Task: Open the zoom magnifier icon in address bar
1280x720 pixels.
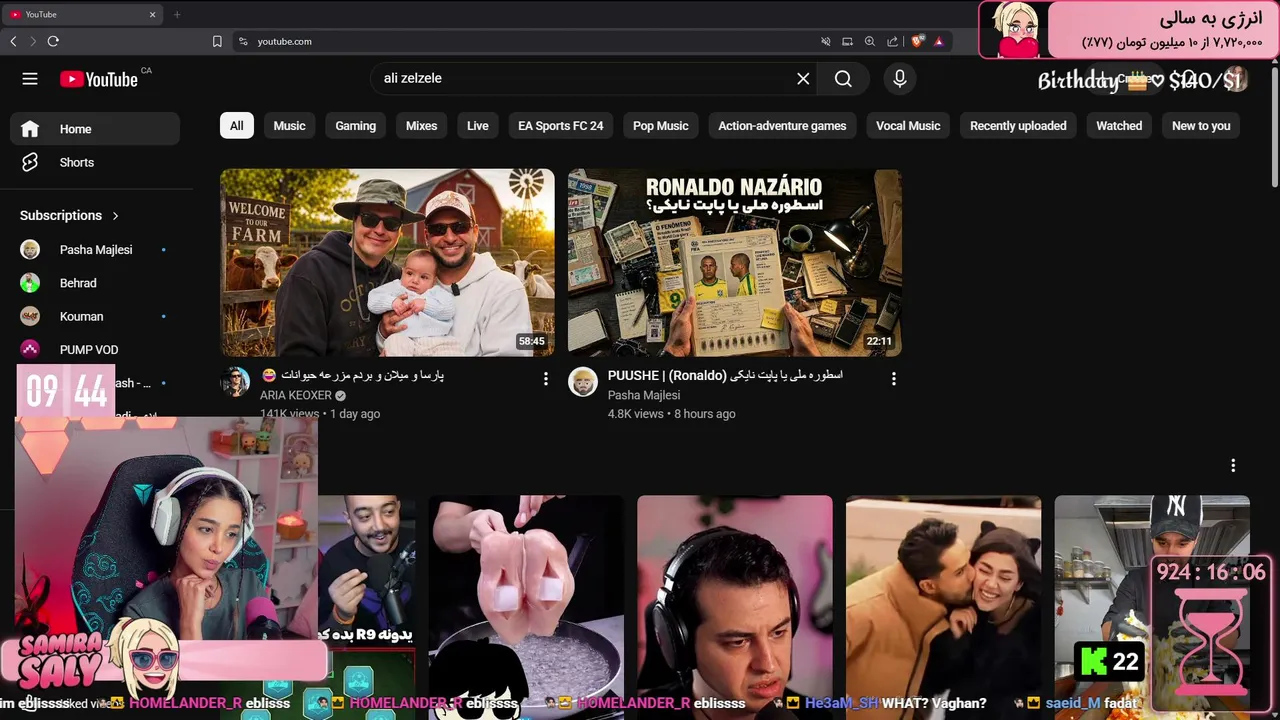Action: tap(869, 41)
